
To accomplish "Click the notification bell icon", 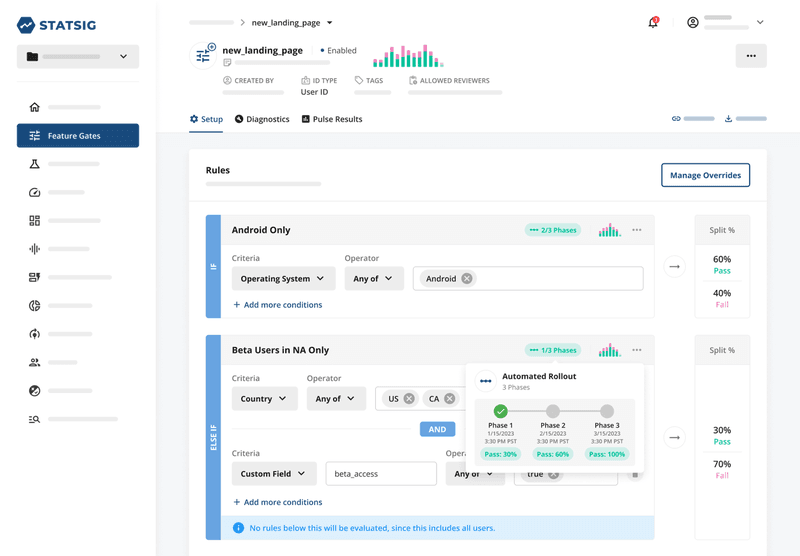I will [653, 22].
